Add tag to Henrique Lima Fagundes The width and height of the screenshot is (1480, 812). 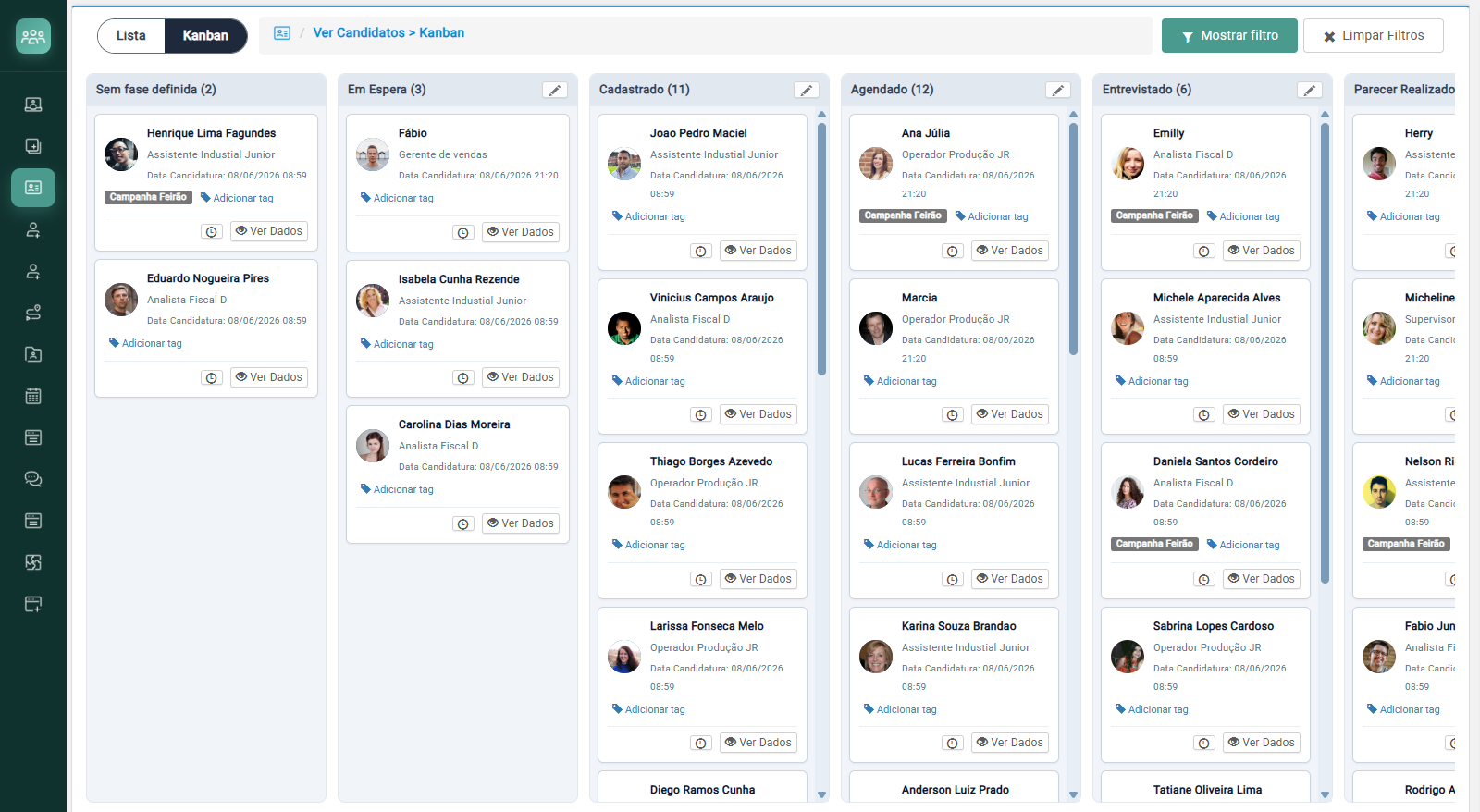pos(237,198)
